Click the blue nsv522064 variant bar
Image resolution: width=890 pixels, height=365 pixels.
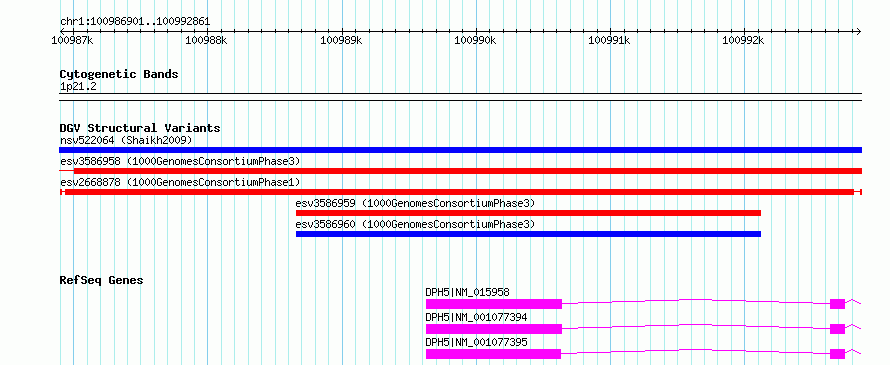[x=461, y=150]
